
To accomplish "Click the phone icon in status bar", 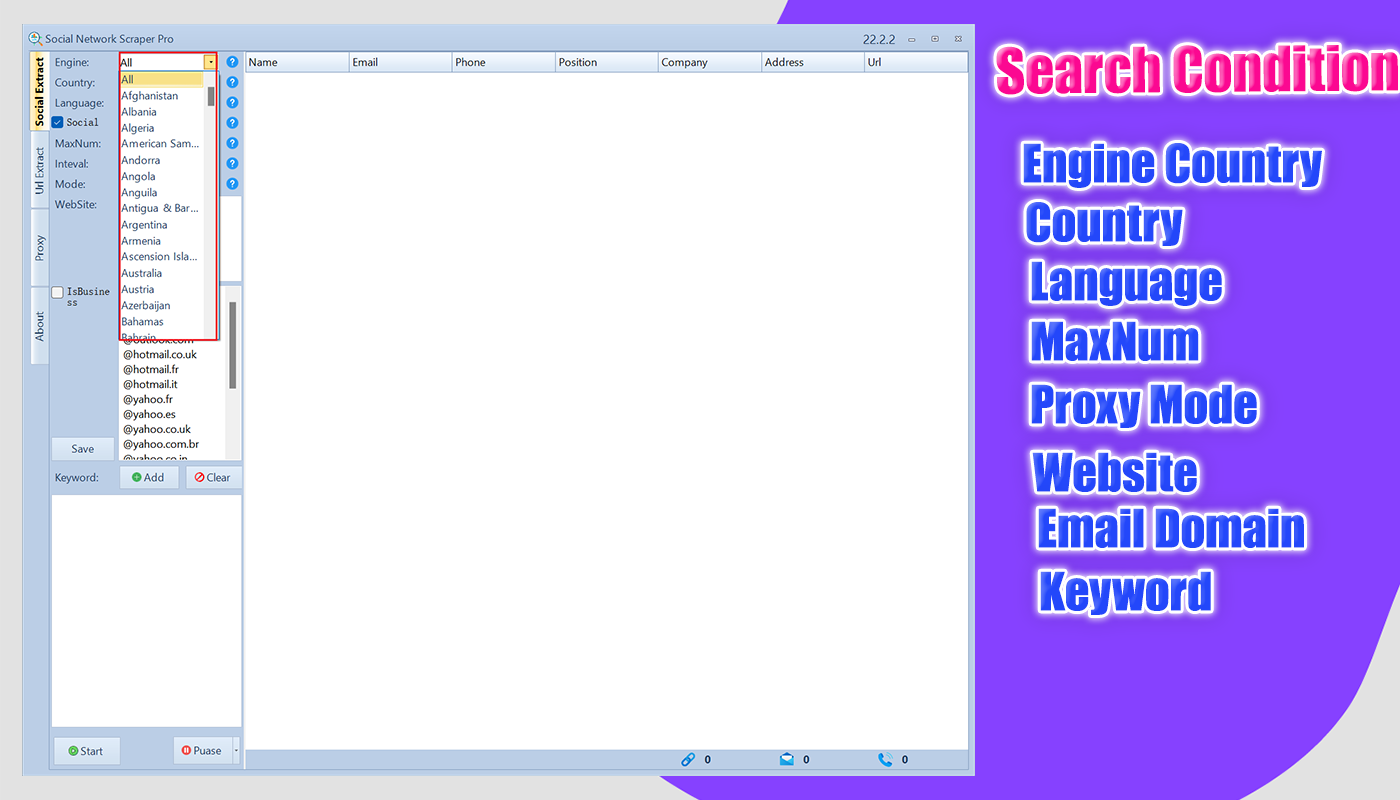I will click(885, 760).
